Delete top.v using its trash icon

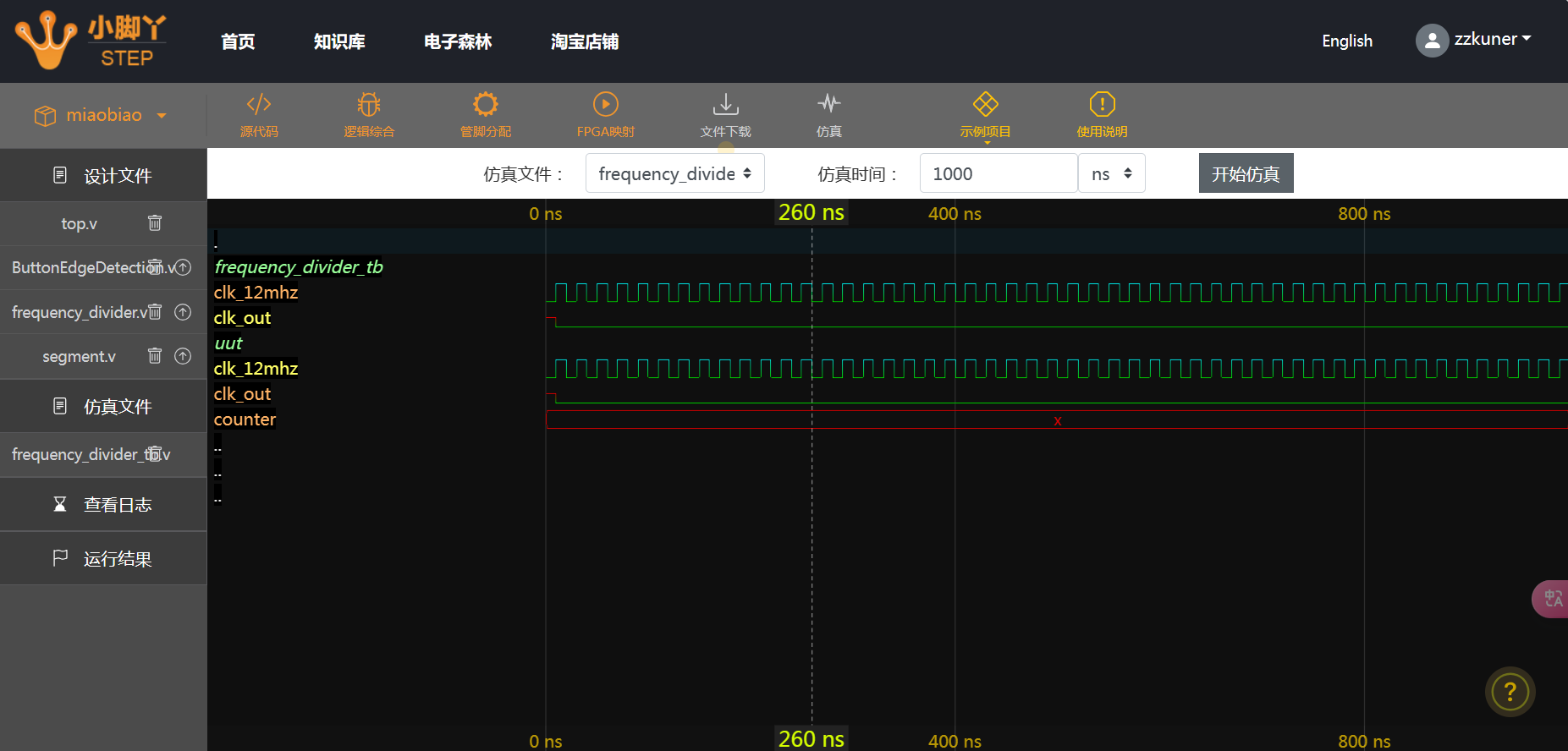click(x=155, y=223)
